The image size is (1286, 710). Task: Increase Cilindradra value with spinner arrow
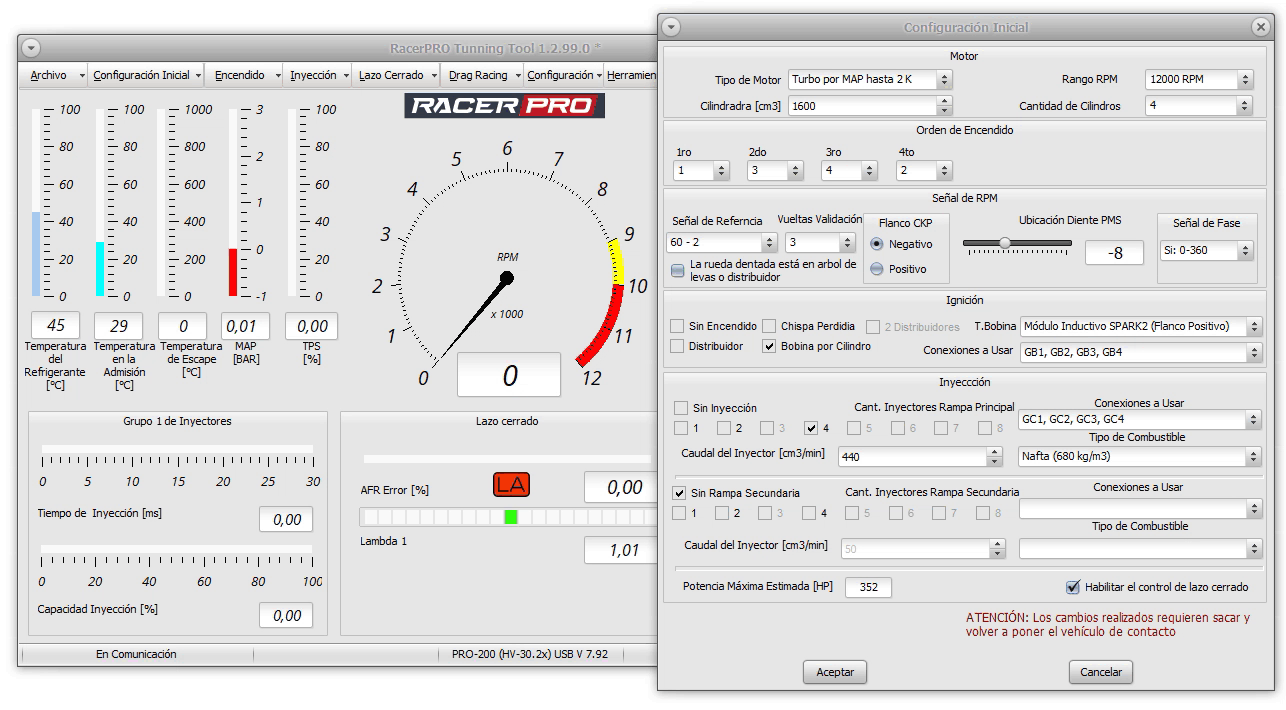(x=944, y=101)
